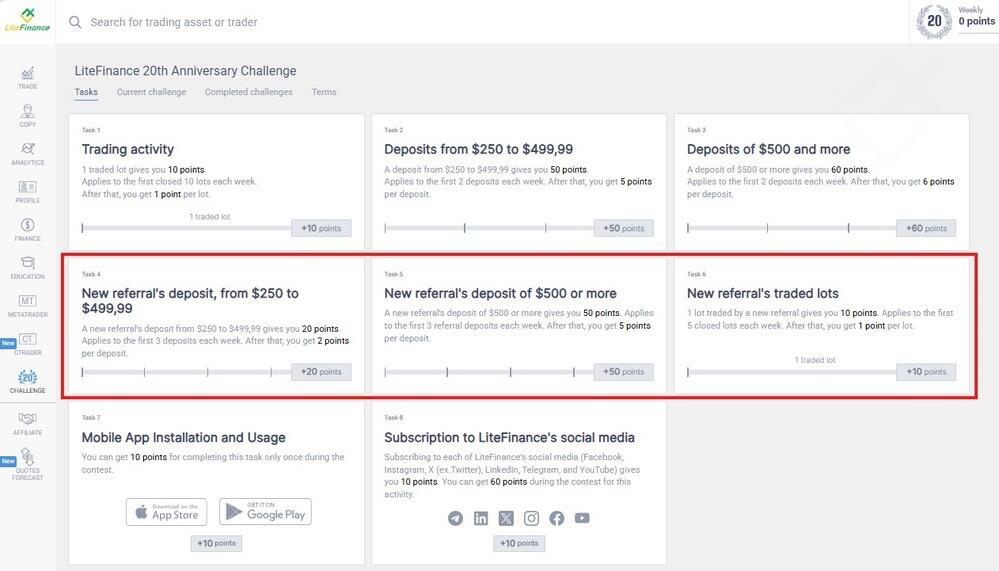This screenshot has height=571, width=999.
Task: Click +10 points in New referral's traded lots card
Action: pos(926,372)
